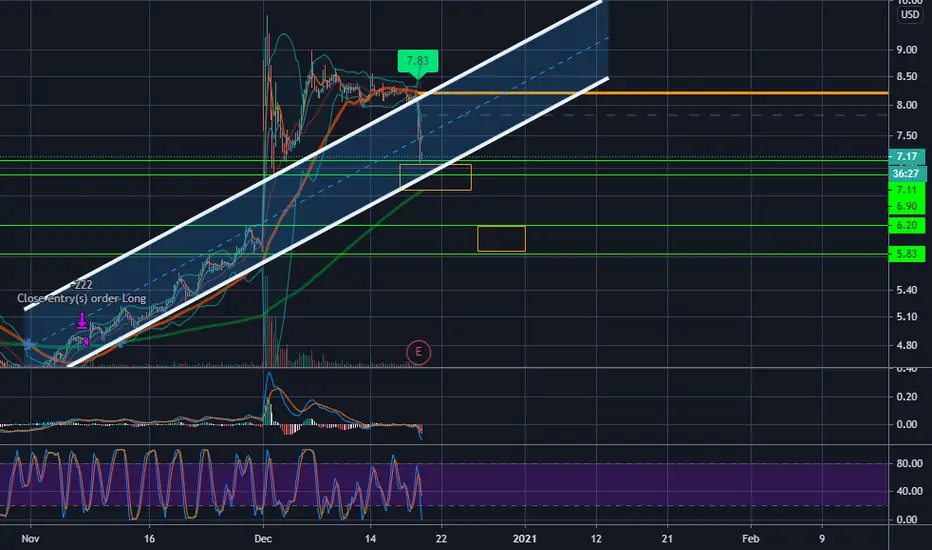Click the 8.00 price axis label
The width and height of the screenshot is (932, 550).
906,105
